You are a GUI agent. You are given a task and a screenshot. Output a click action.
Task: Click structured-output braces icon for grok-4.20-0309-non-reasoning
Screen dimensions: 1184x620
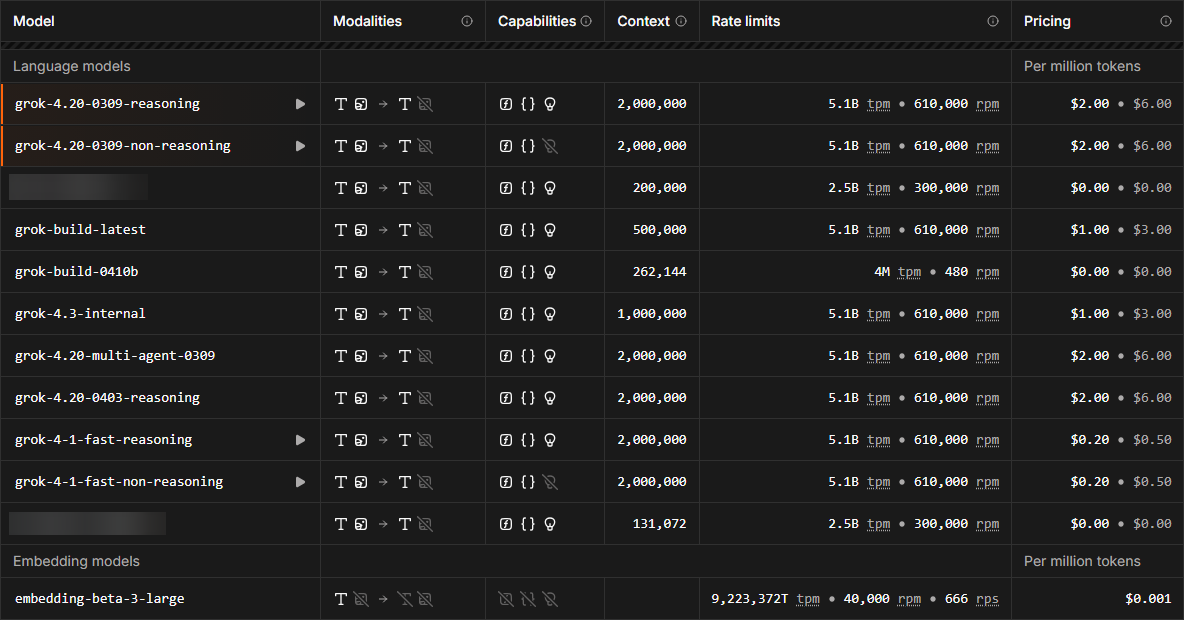click(x=528, y=146)
